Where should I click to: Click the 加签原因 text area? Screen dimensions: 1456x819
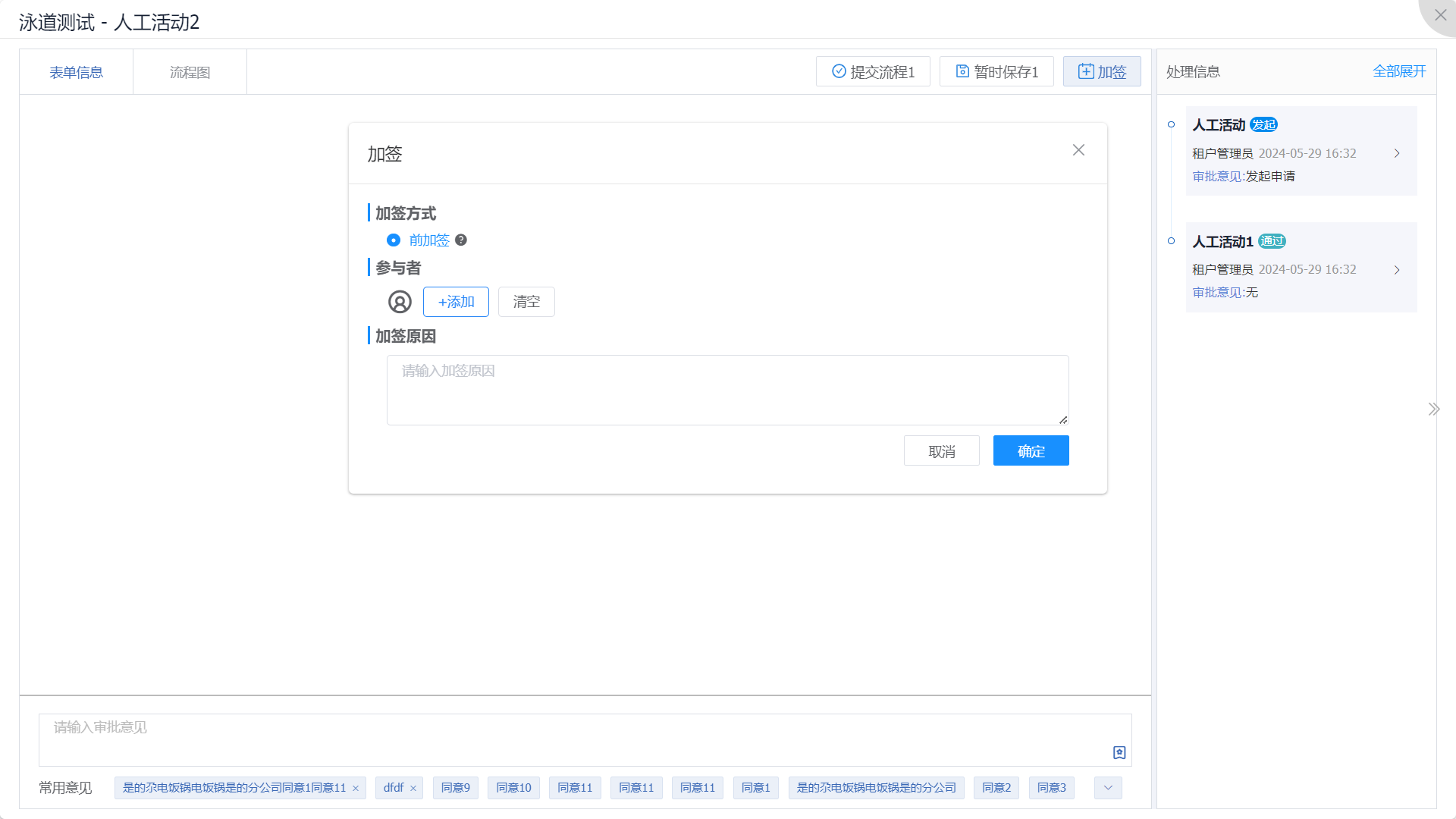click(x=727, y=390)
